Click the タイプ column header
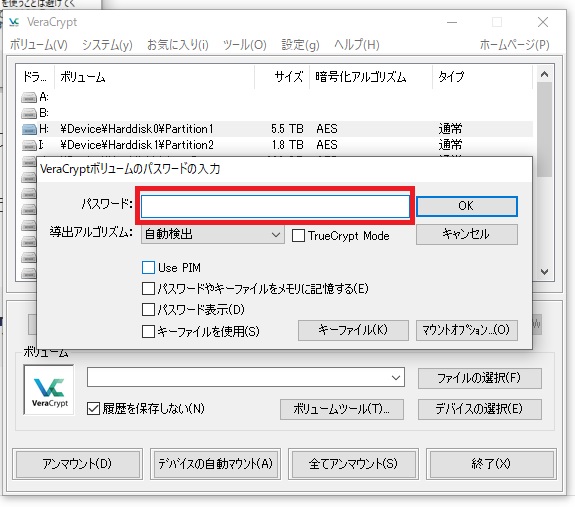575x507 pixels. pos(482,77)
